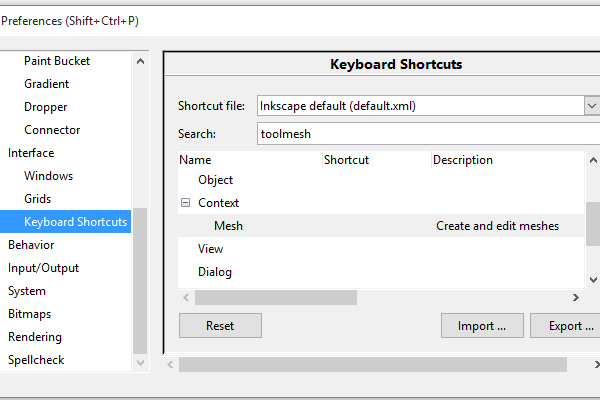Select the Mesh shortcut row

click(x=381, y=225)
